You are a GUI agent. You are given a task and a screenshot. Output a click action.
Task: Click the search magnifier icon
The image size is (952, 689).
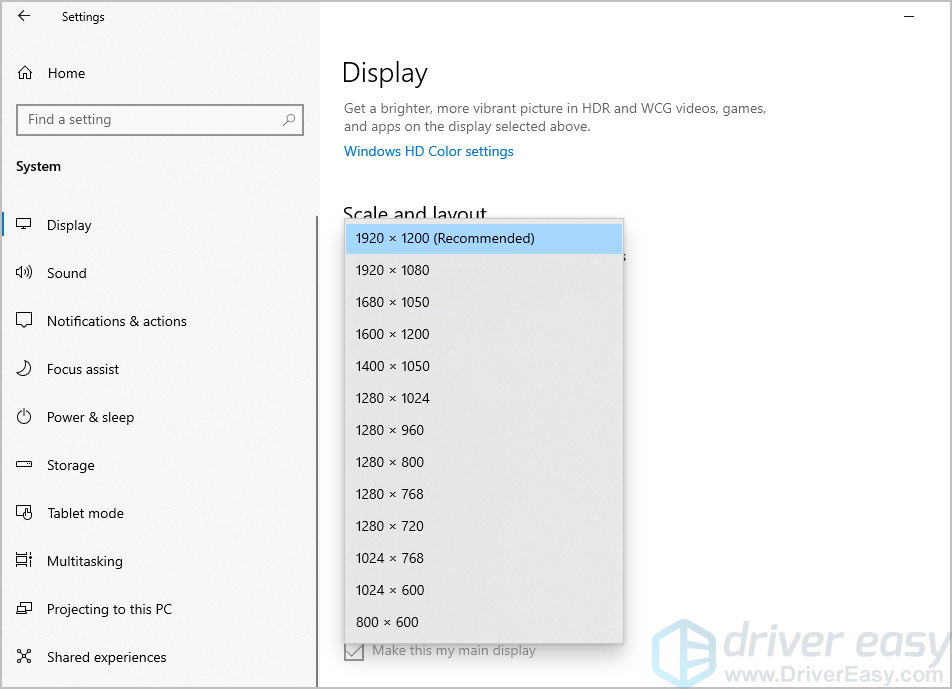click(289, 120)
